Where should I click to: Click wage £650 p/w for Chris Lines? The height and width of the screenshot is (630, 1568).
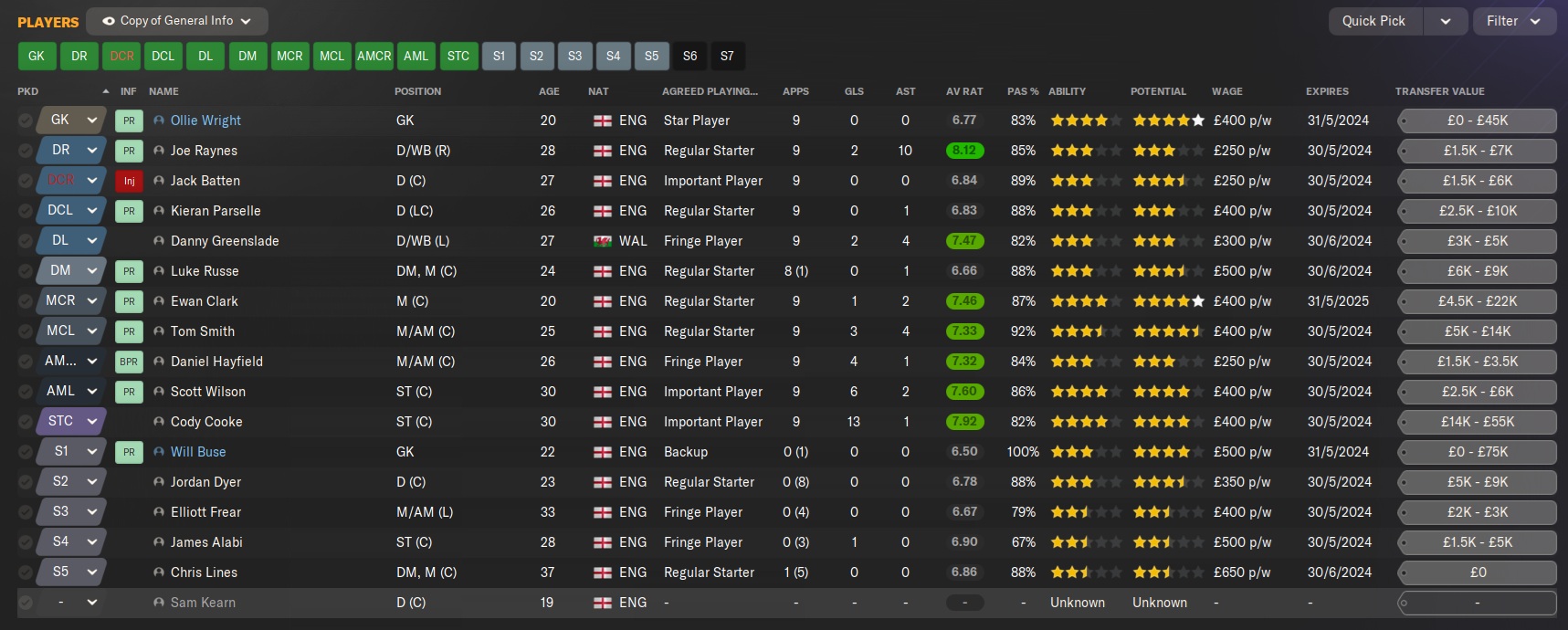pyautogui.click(x=1242, y=572)
